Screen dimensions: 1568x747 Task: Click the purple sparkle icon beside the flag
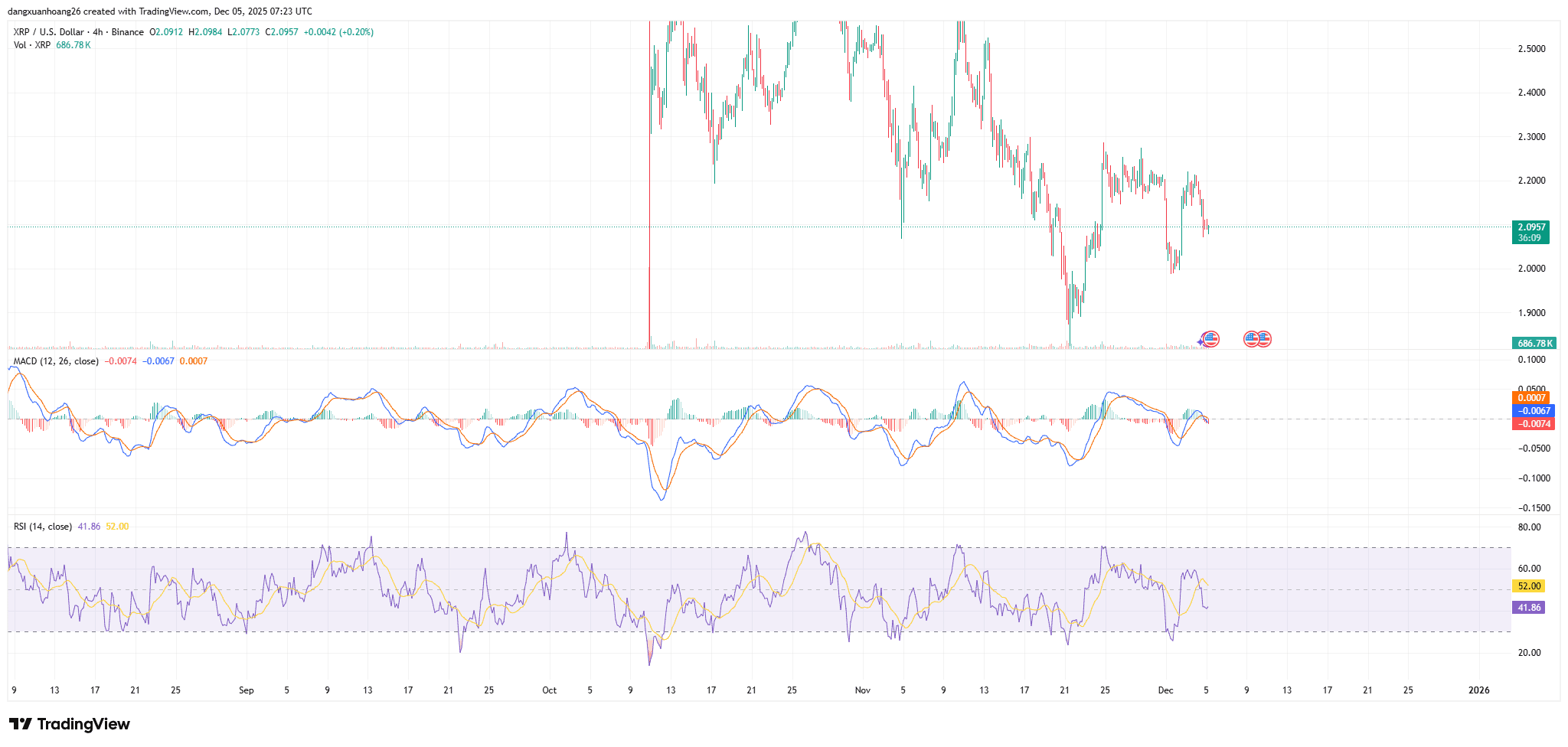coord(1200,341)
